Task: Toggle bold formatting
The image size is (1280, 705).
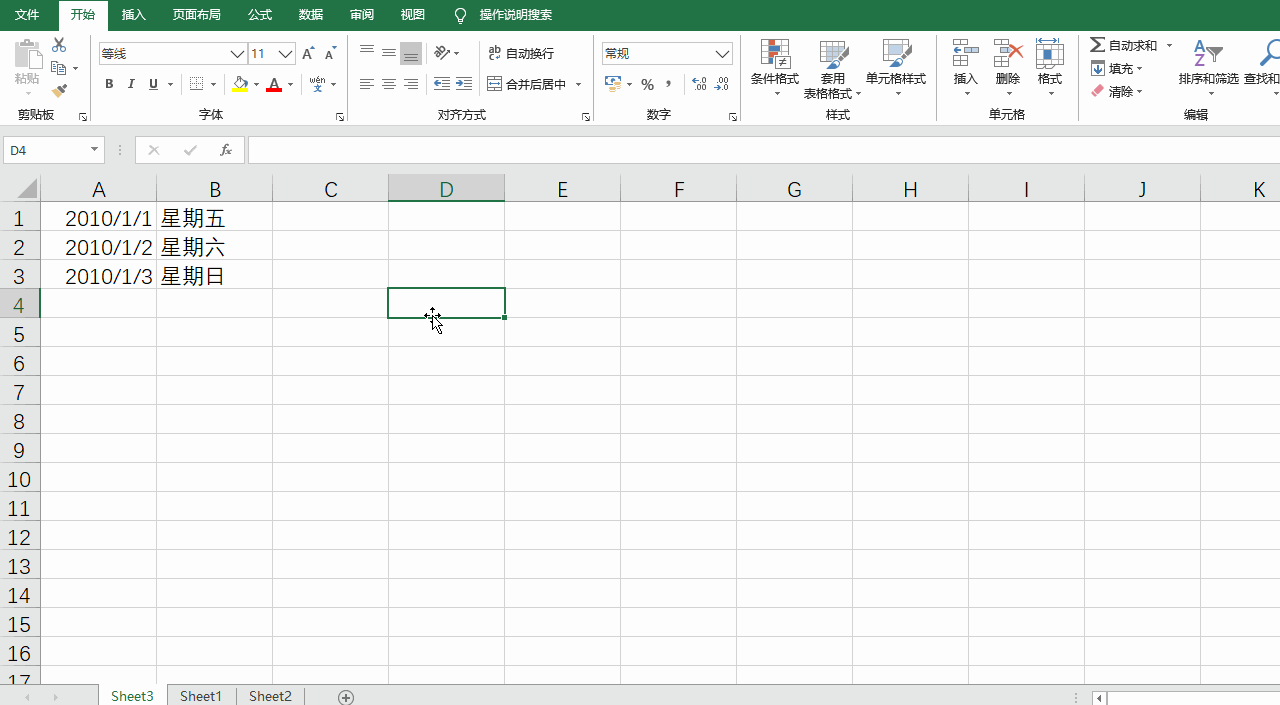Action: click(x=109, y=84)
